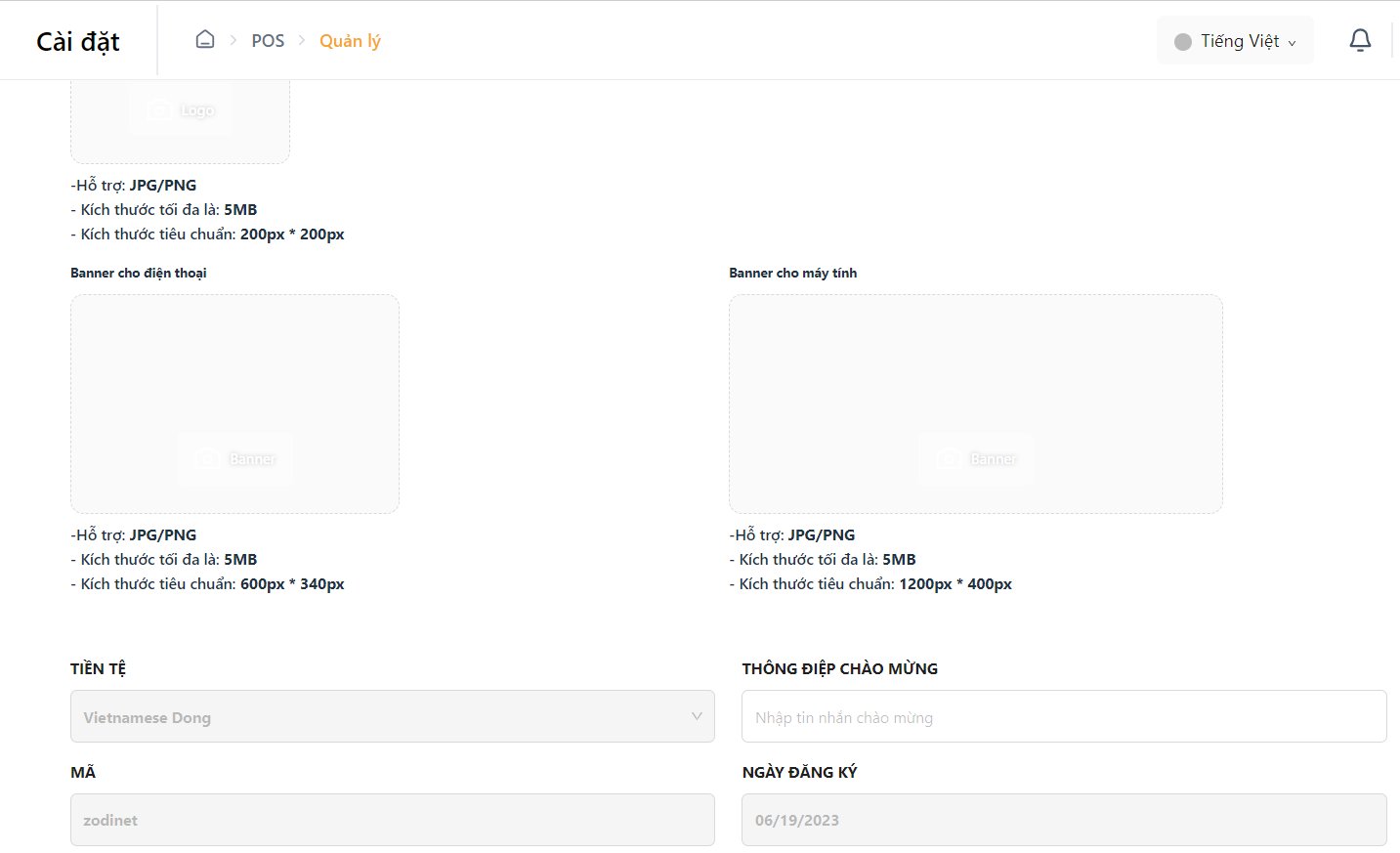Click the camera icon in Logo upload box
Image resolution: width=1400 pixels, height=853 pixels.
coord(160,110)
